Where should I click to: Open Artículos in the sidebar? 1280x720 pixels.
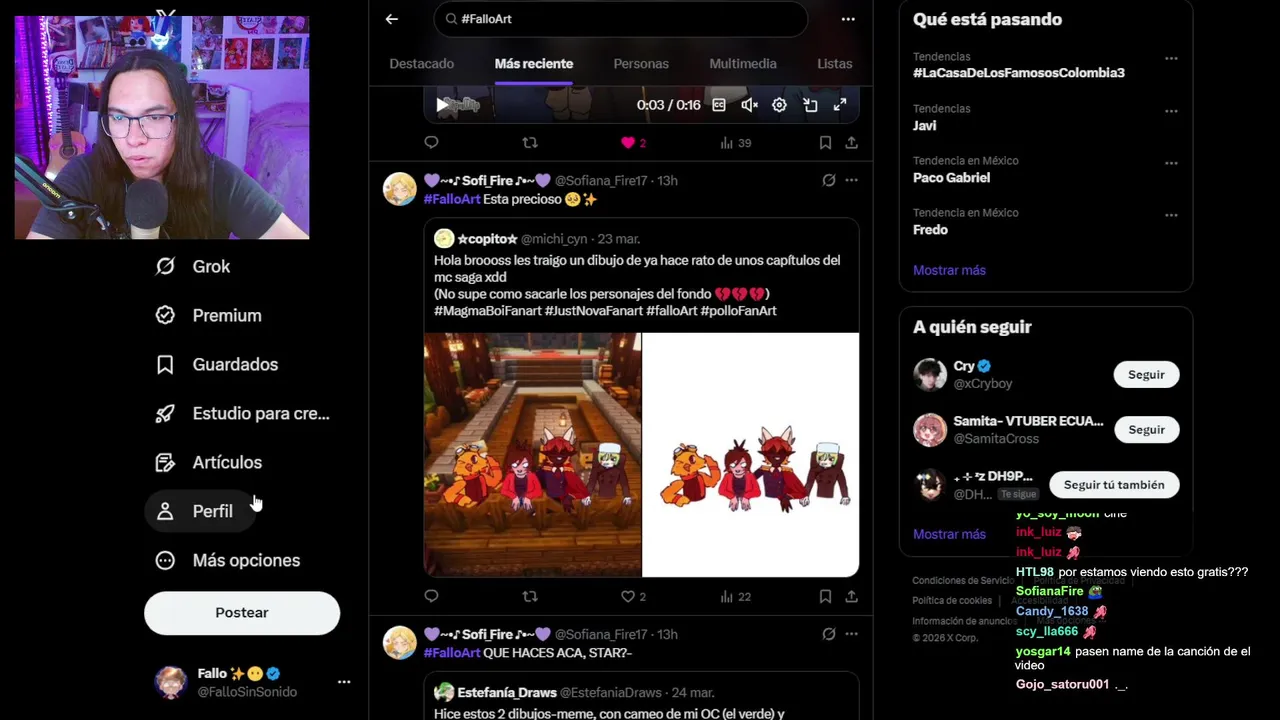click(209, 462)
